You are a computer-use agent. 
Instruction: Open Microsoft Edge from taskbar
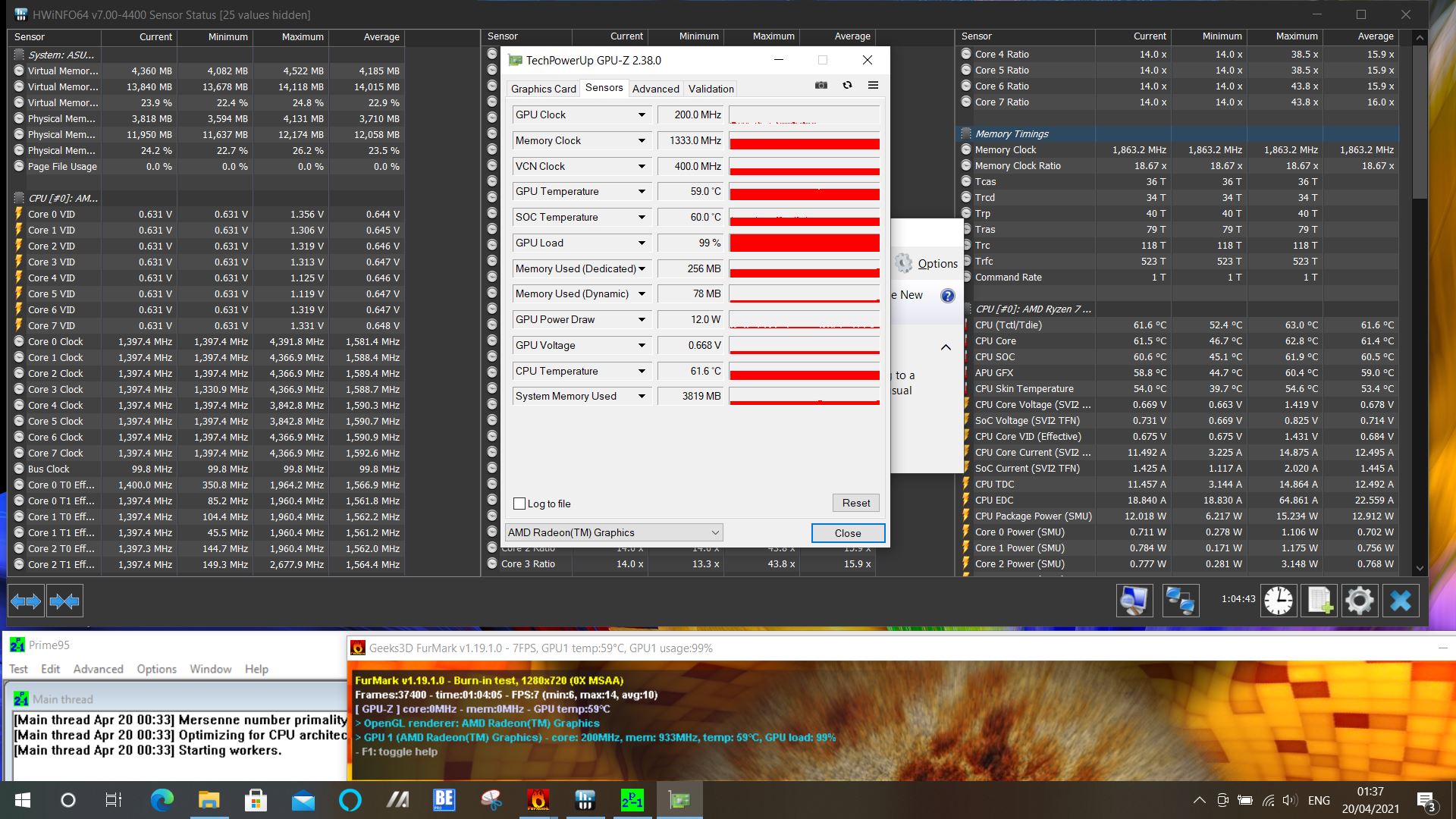pos(162,800)
